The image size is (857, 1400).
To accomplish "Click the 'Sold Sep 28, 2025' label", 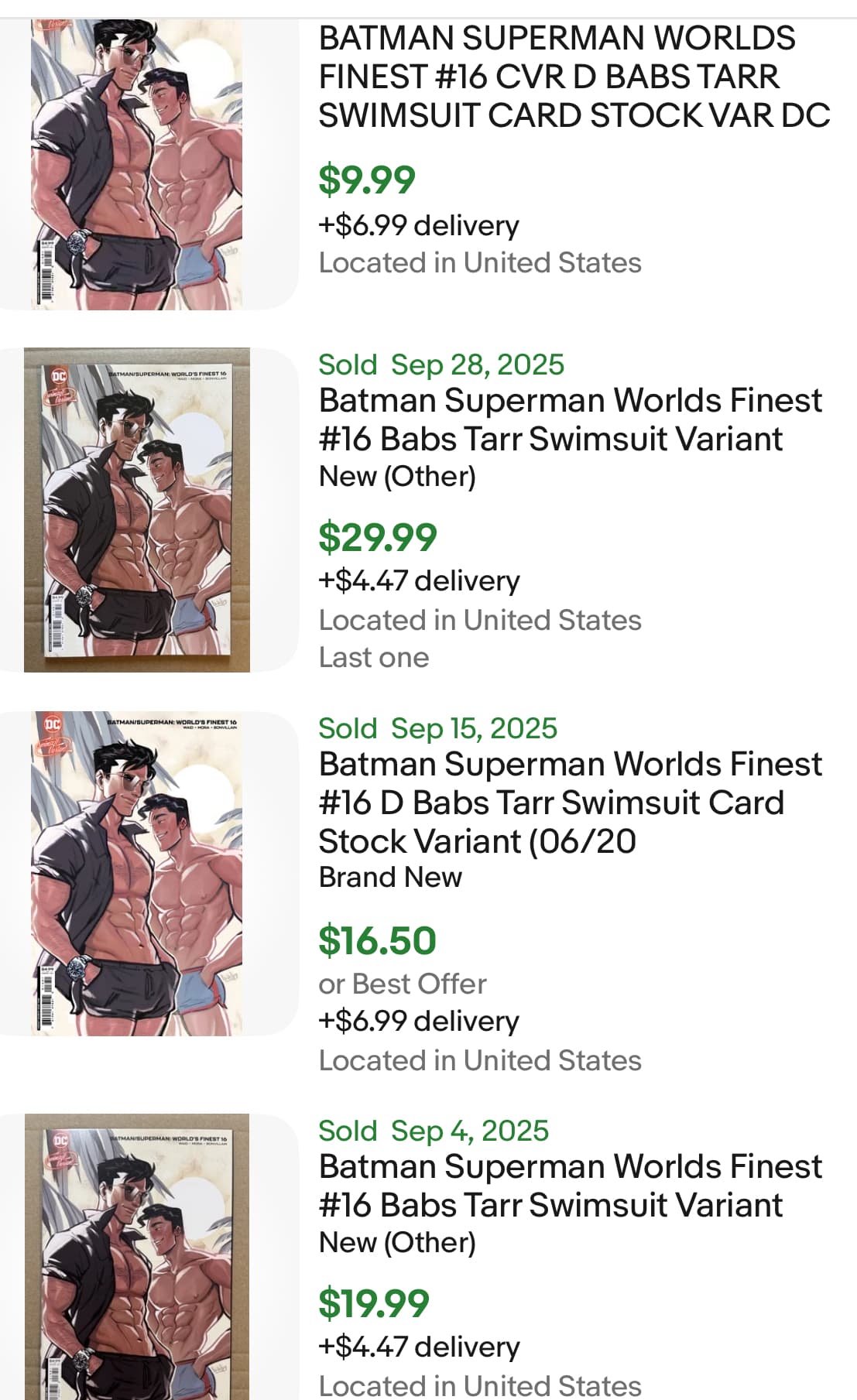I will [x=441, y=365].
